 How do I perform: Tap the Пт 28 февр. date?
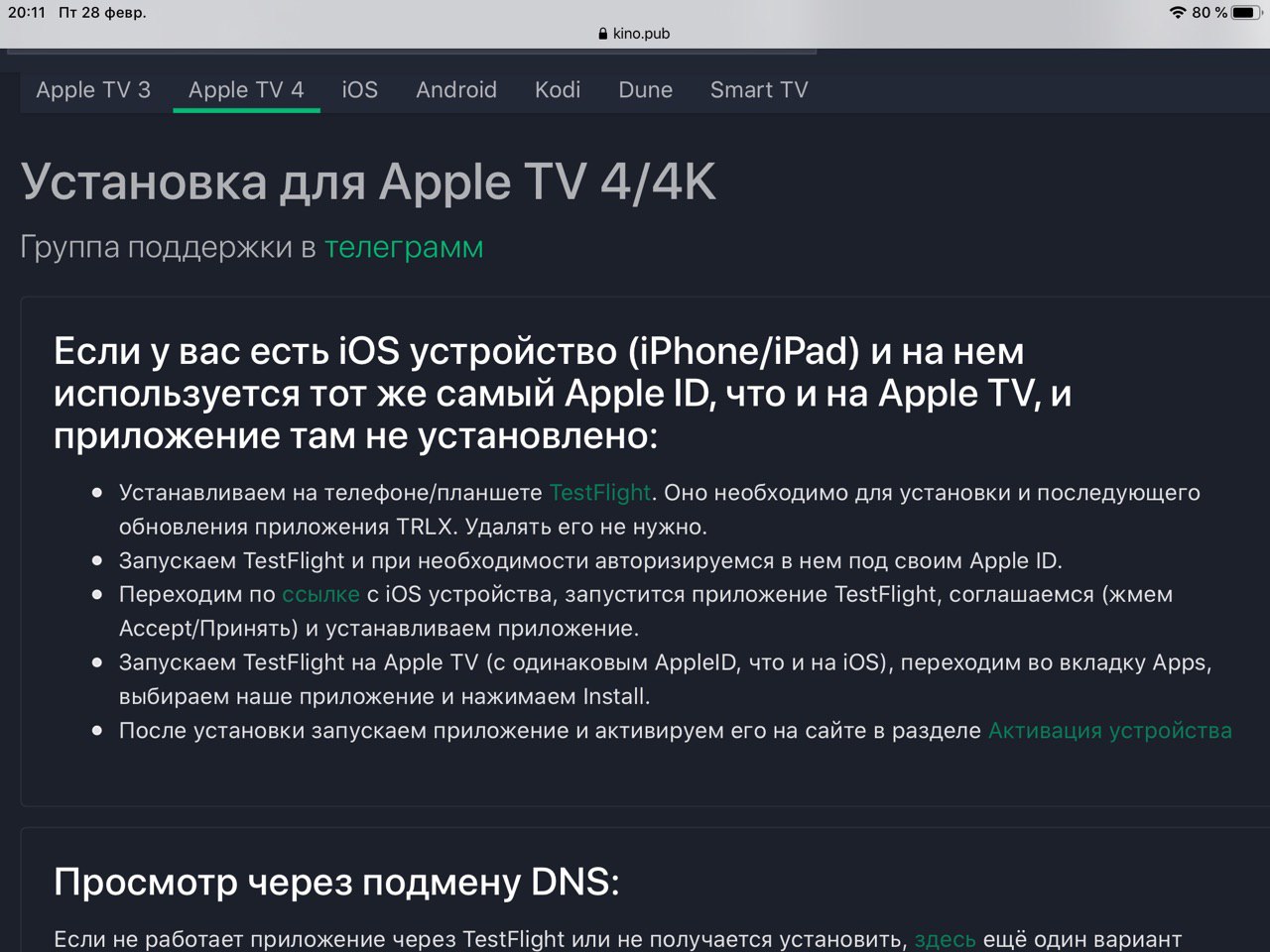point(102,13)
